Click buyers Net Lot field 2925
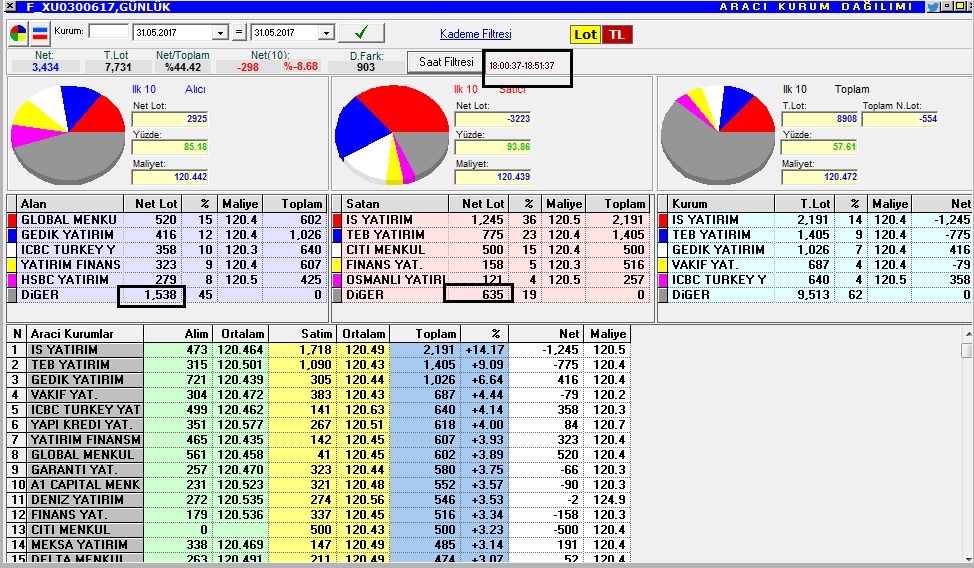The image size is (974, 568). (x=170, y=119)
